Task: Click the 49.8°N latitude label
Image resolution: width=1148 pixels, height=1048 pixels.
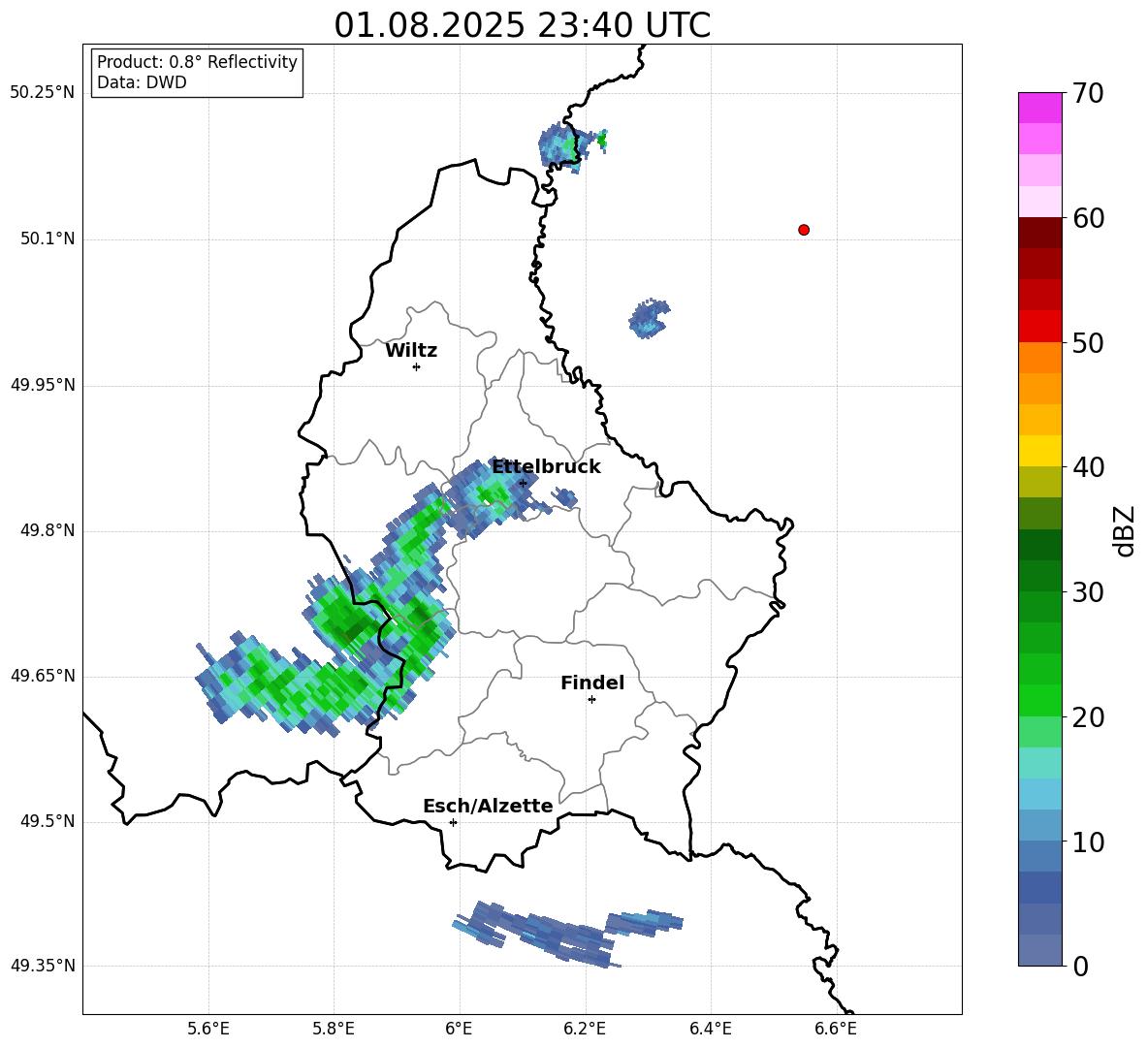Action: (48, 530)
